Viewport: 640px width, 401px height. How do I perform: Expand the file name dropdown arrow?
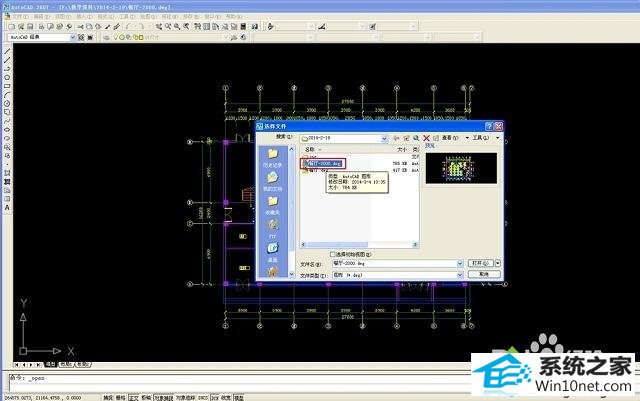[x=460, y=263]
